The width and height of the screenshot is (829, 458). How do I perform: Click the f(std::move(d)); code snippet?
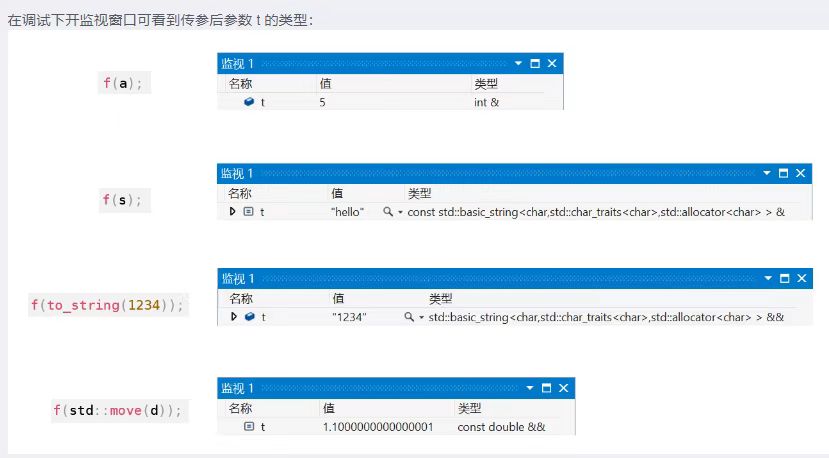point(118,410)
